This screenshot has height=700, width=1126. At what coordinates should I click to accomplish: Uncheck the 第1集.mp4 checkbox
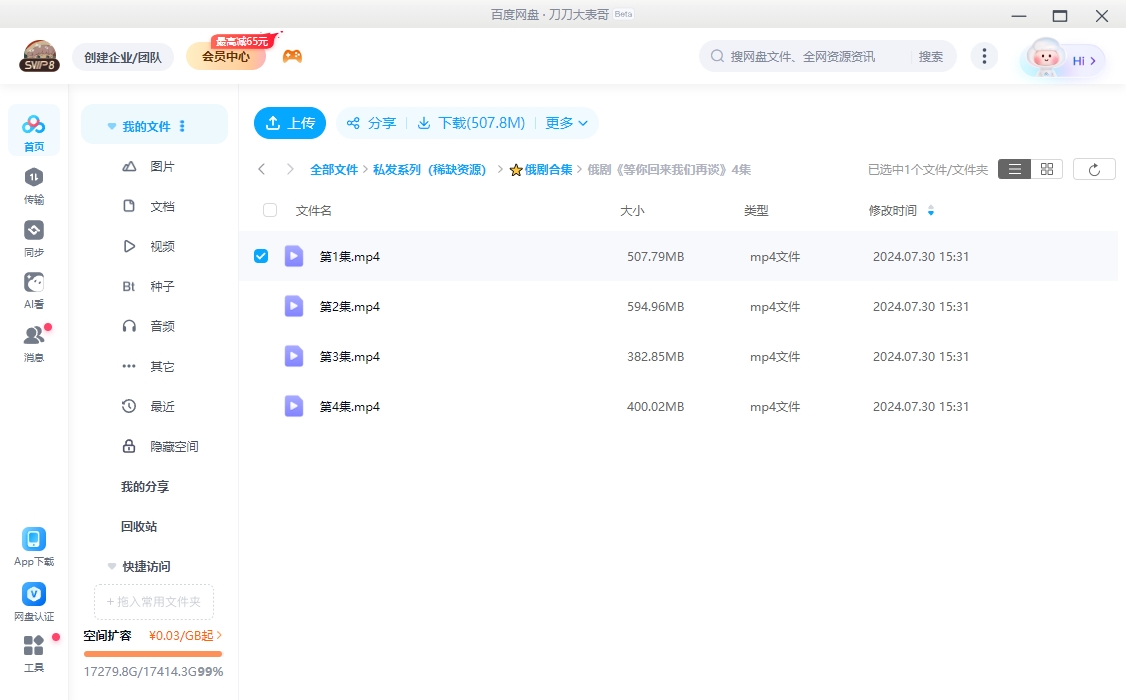coord(261,255)
